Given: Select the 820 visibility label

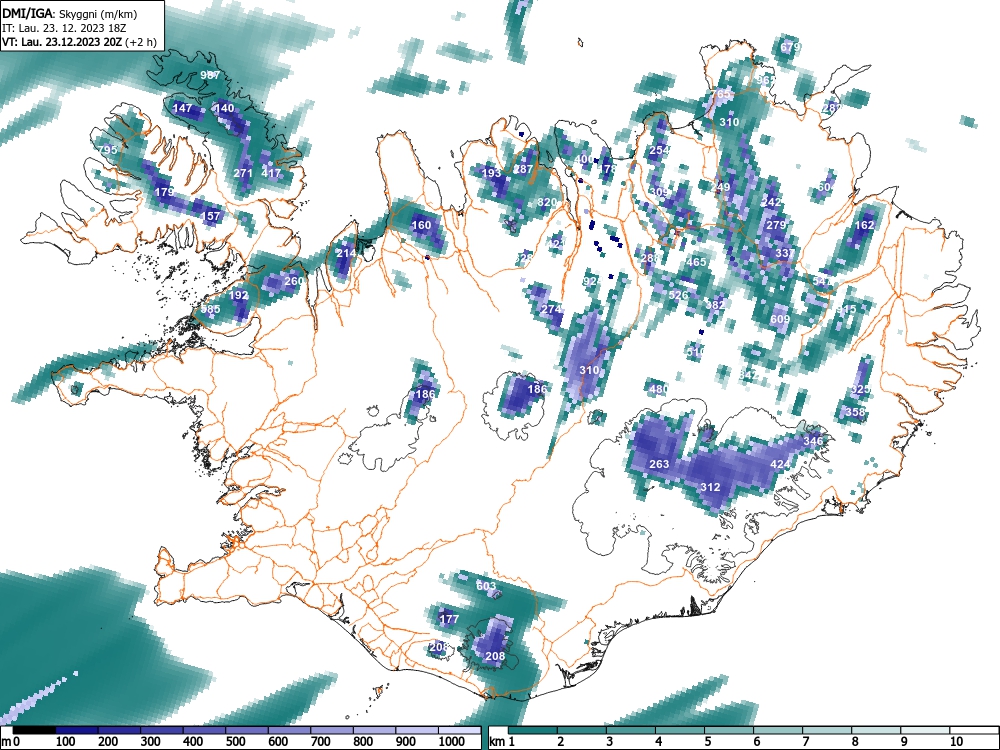Looking at the screenshot, I should pos(547,202).
